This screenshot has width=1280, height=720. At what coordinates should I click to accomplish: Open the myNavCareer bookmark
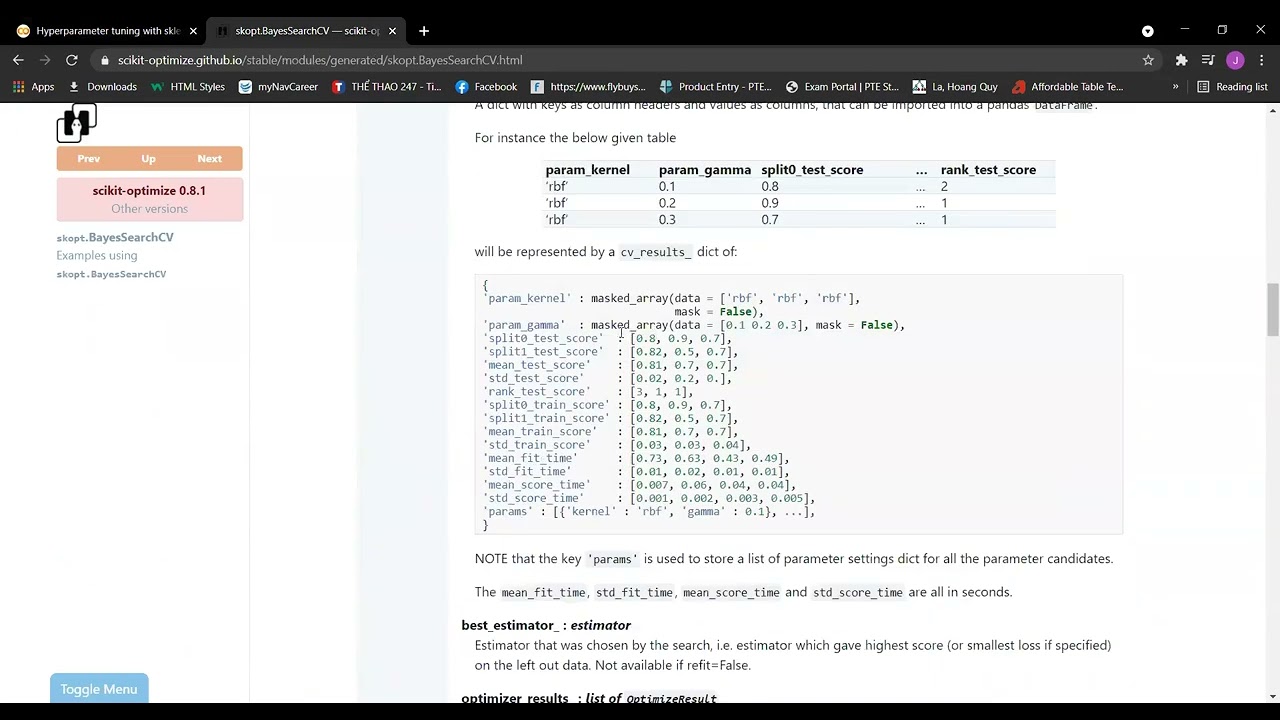tap(279, 87)
